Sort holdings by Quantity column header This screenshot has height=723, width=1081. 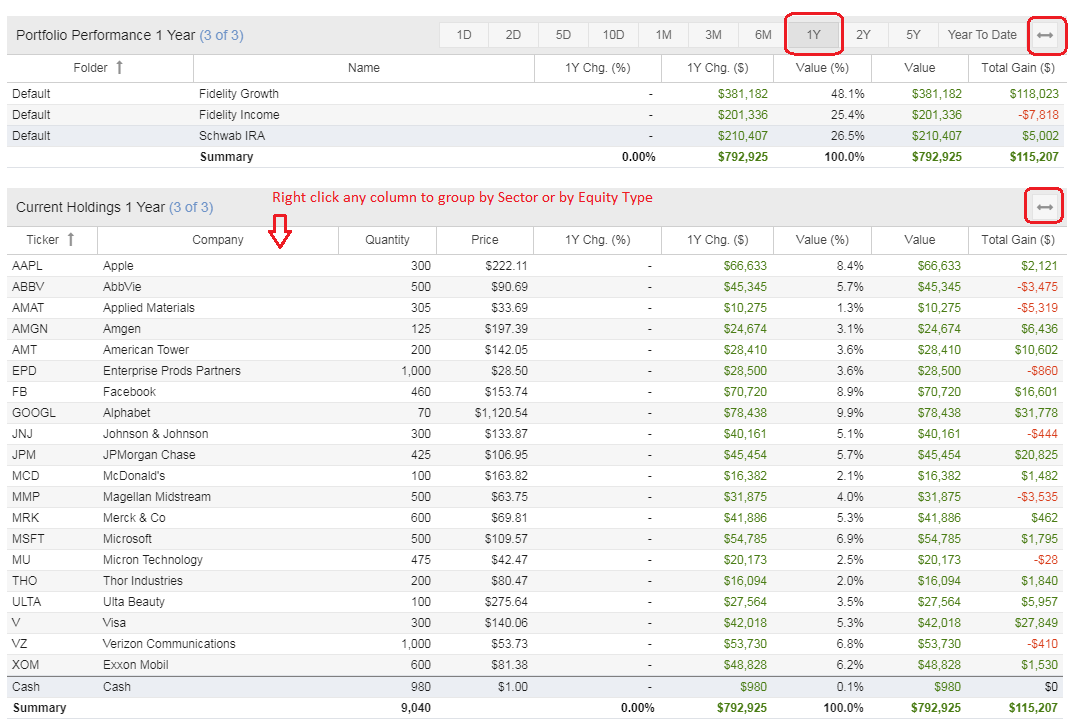pyautogui.click(x=387, y=240)
